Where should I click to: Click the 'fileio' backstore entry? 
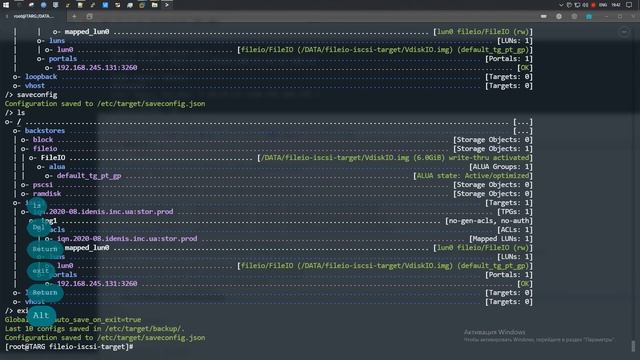pos(45,149)
